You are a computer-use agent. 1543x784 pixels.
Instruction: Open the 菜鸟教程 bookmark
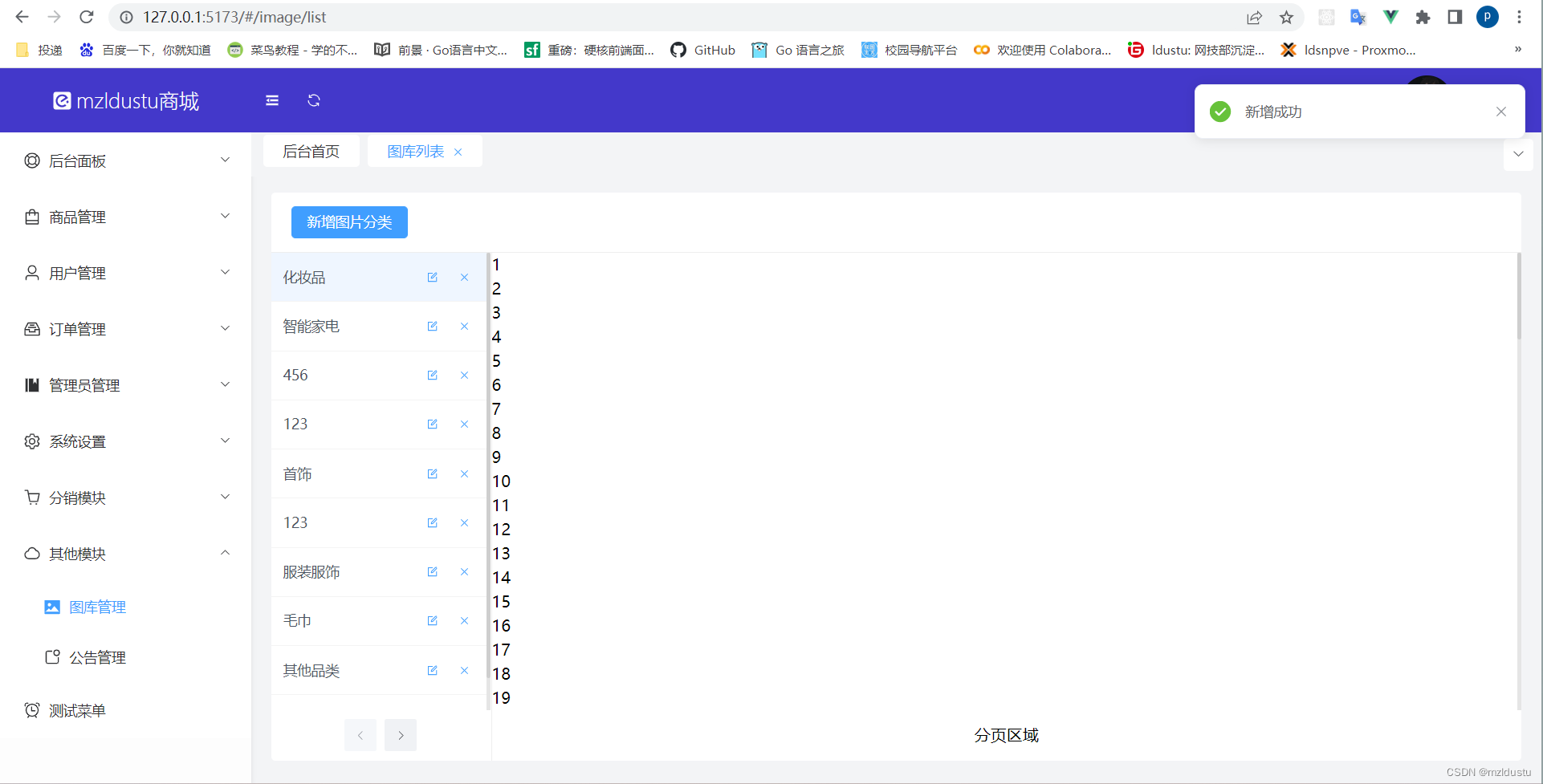[x=292, y=50]
